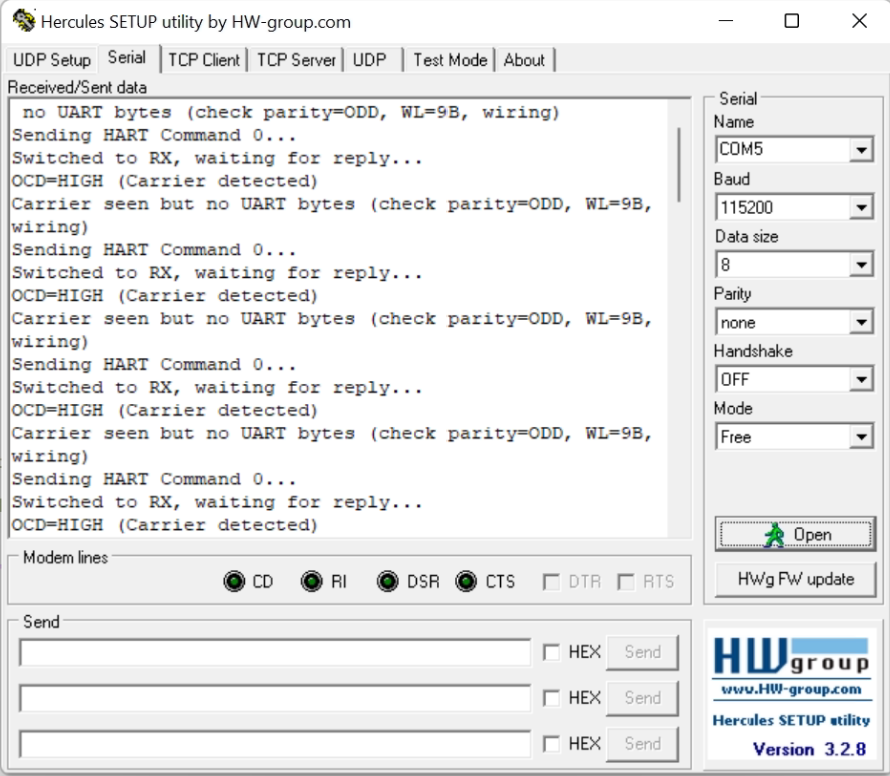Click the Hercules SETUP utility label

[x=791, y=720]
